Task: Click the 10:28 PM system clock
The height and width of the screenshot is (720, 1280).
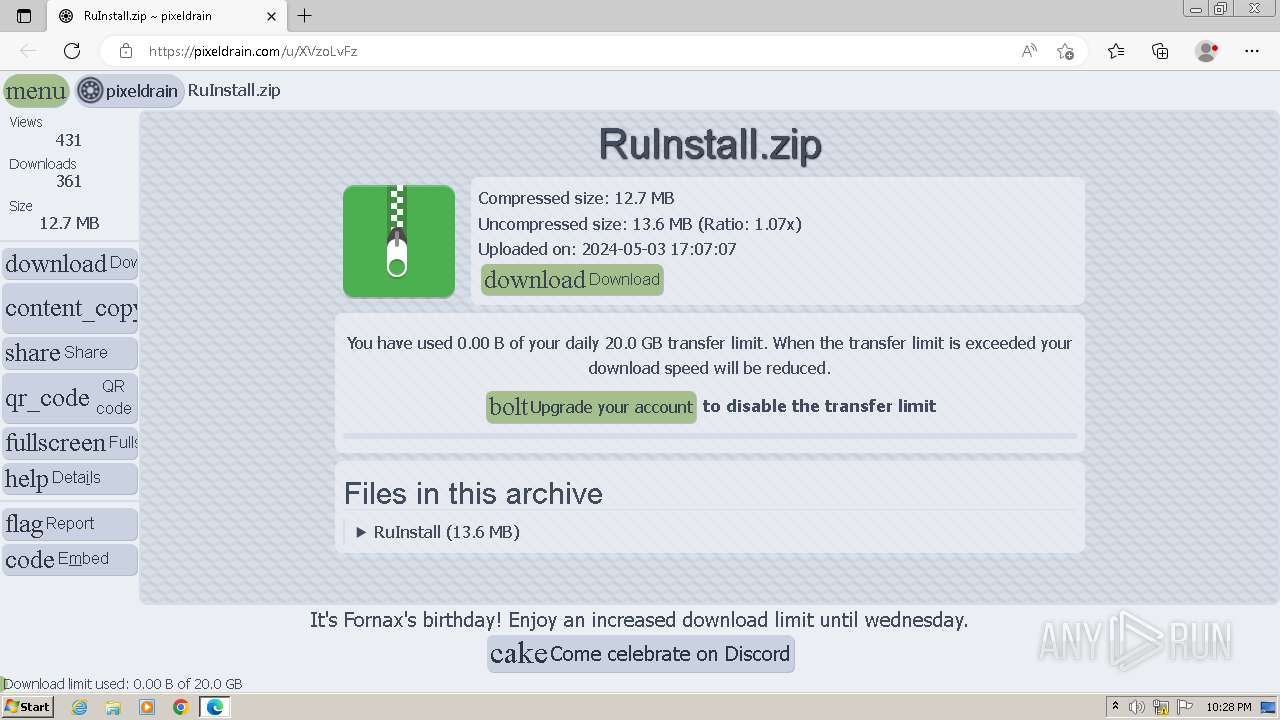Action: 1228,707
